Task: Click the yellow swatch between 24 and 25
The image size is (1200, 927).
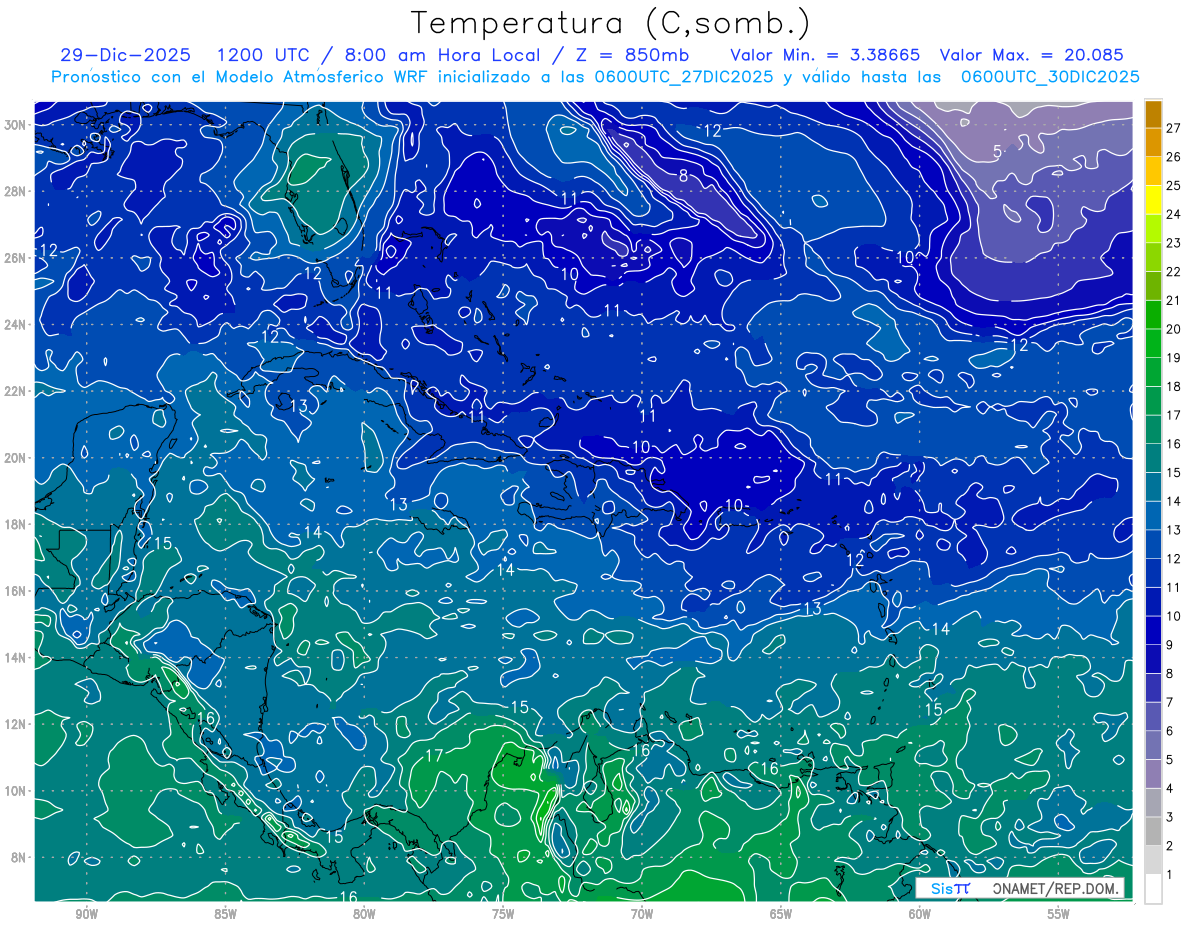Action: [1153, 200]
